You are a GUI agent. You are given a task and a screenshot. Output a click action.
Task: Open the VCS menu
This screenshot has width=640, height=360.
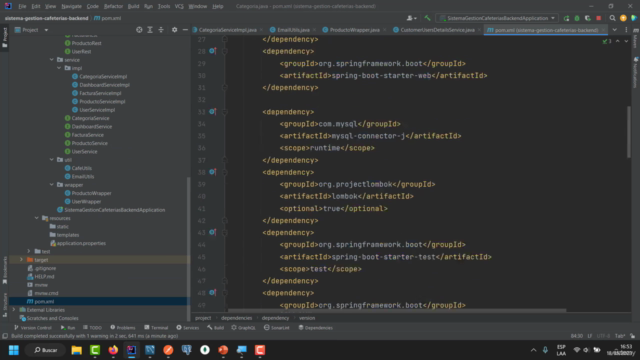click(x=179, y=6)
